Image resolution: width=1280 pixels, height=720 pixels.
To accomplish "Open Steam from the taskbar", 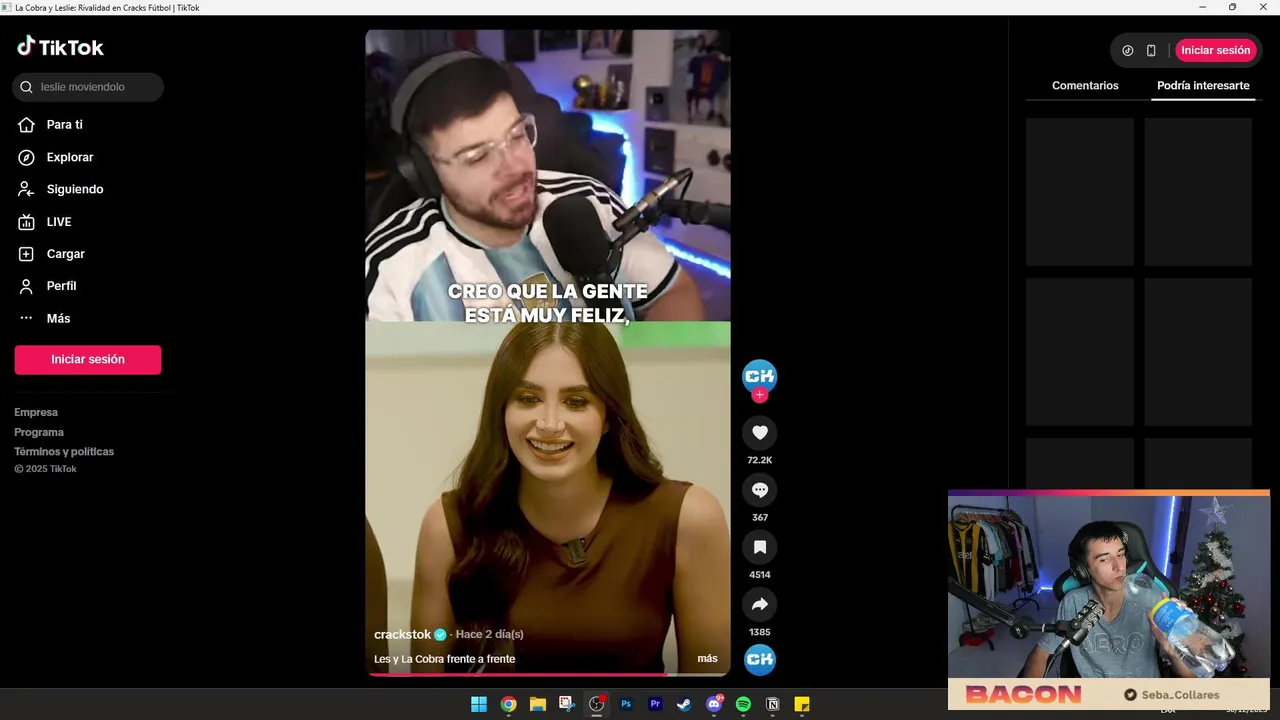I will (684, 704).
